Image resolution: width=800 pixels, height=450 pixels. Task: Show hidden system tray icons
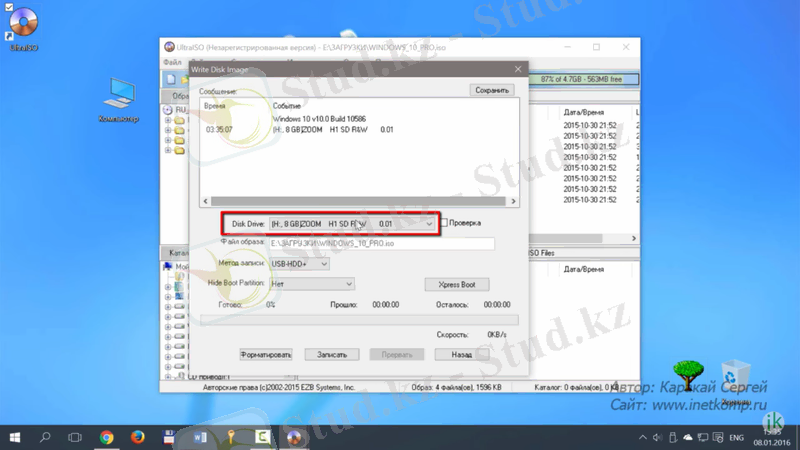[x=642, y=437]
